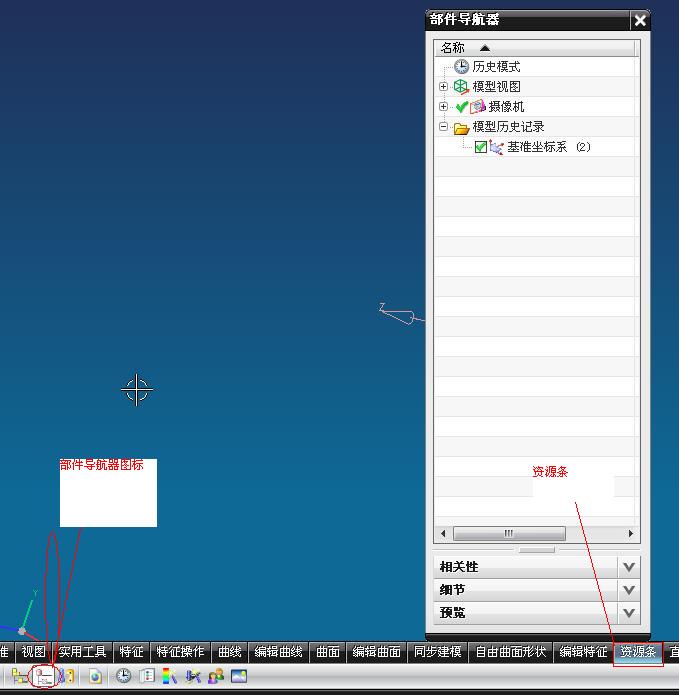Screen dimensions: 679x695
Task: Open the Part Navigator (部件导航器) icon
Action: tap(44, 676)
